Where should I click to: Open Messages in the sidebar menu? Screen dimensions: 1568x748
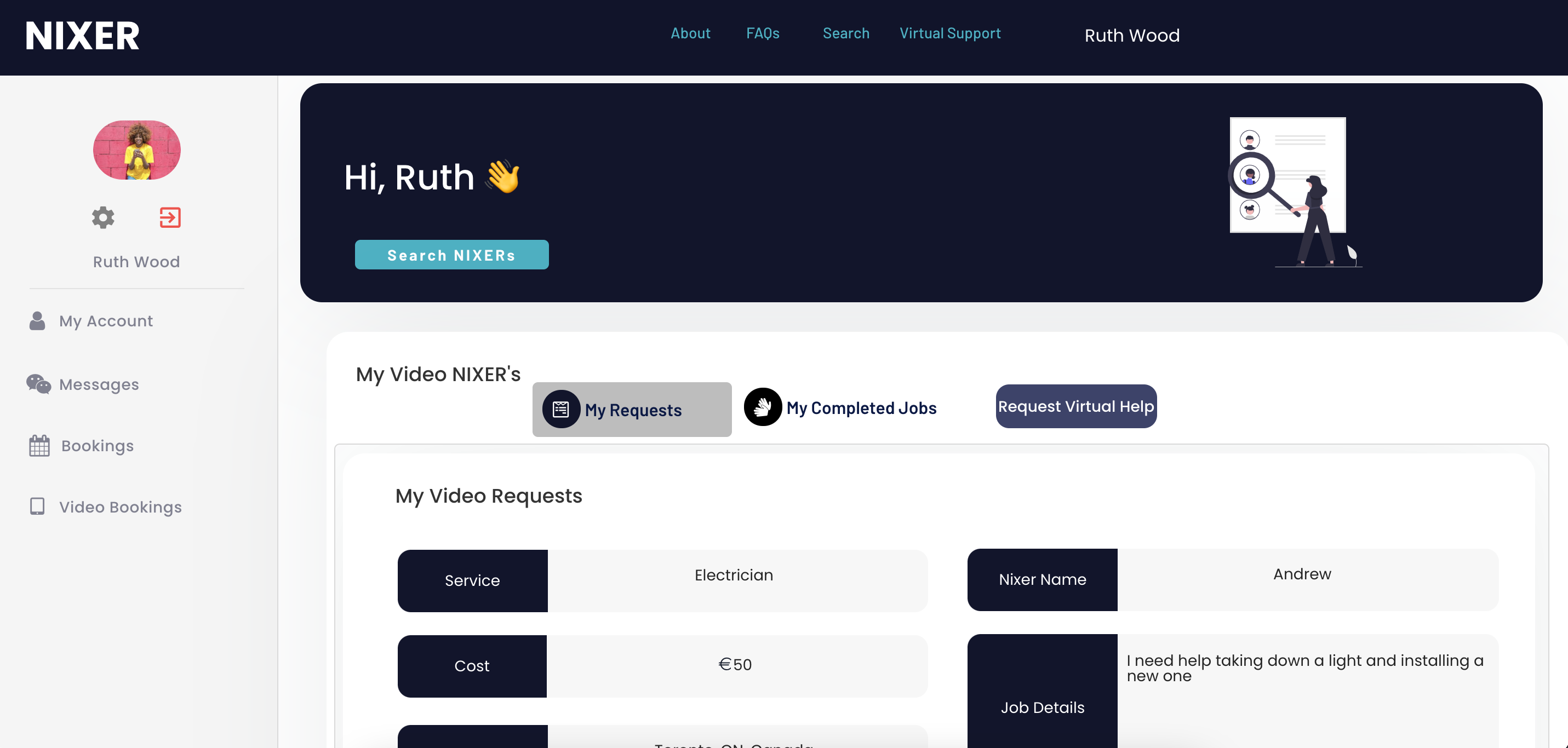click(99, 384)
